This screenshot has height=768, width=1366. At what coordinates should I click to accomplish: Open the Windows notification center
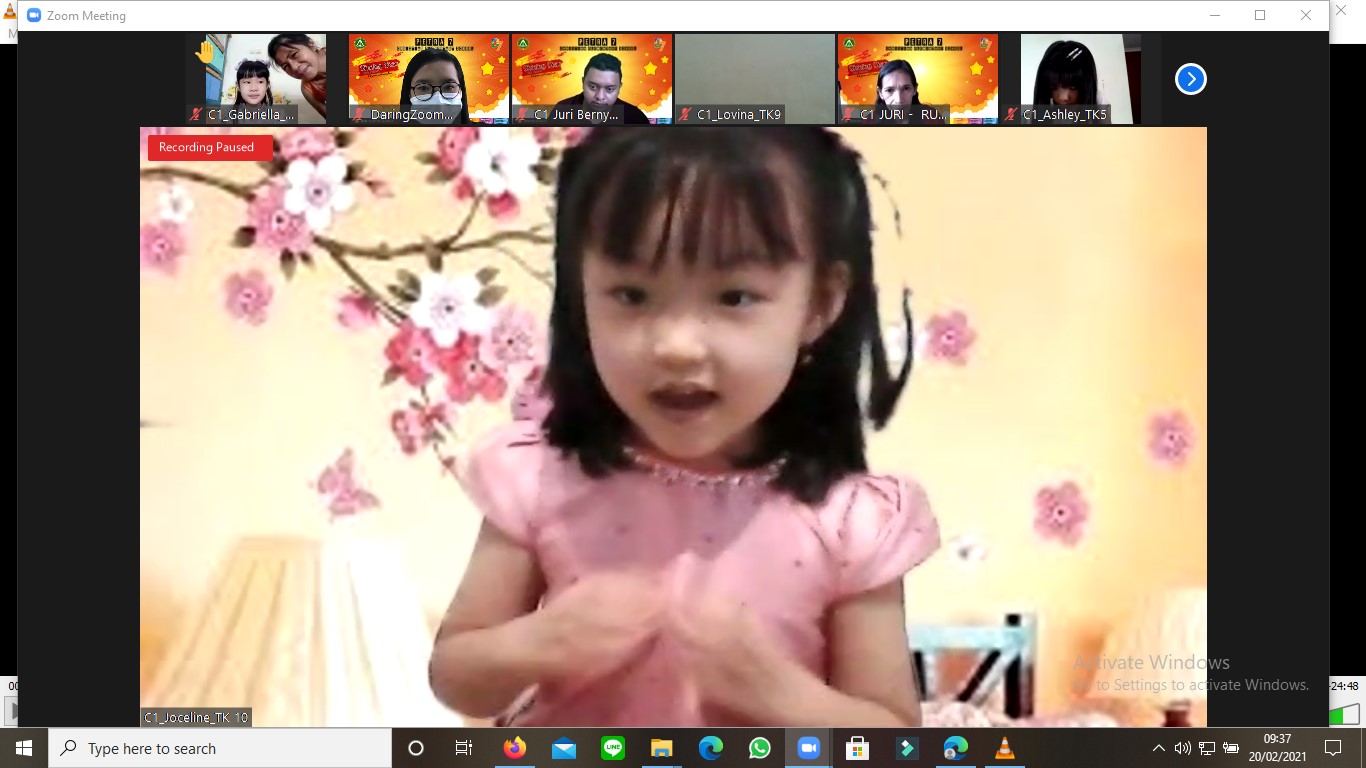[1332, 748]
